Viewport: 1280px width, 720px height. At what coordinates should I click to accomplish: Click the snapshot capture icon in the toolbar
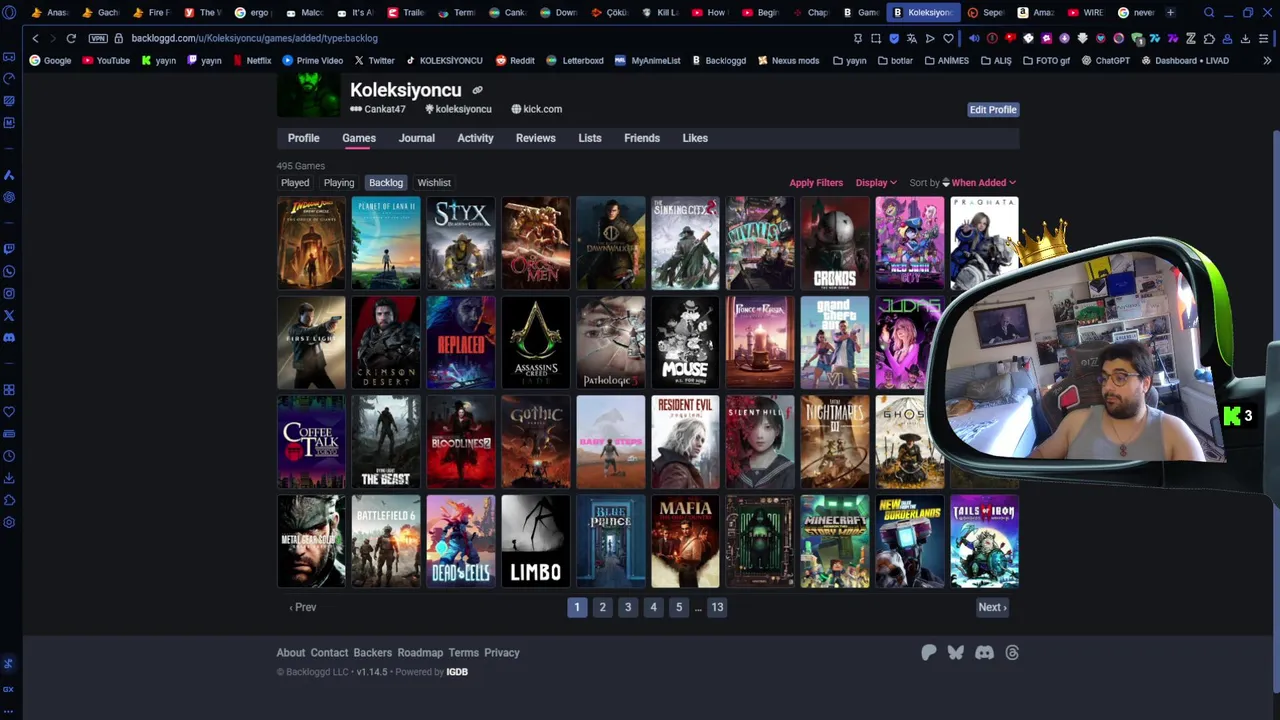tap(876, 38)
